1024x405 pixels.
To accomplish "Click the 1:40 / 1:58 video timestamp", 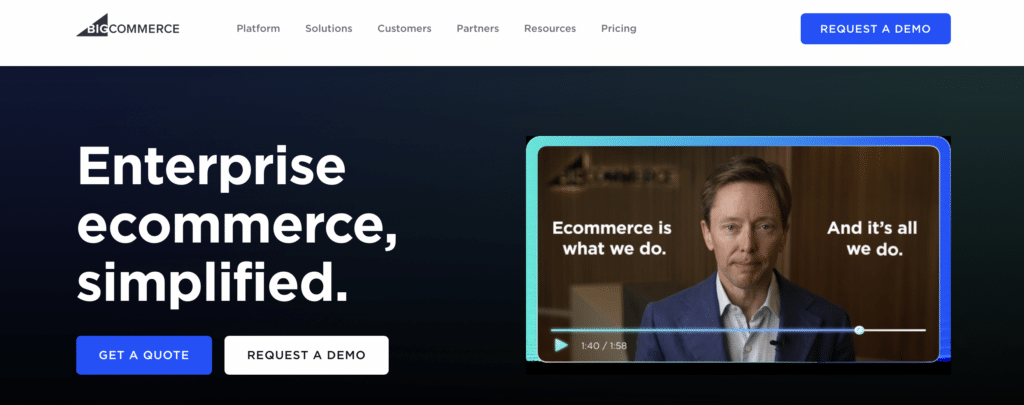I will point(603,346).
